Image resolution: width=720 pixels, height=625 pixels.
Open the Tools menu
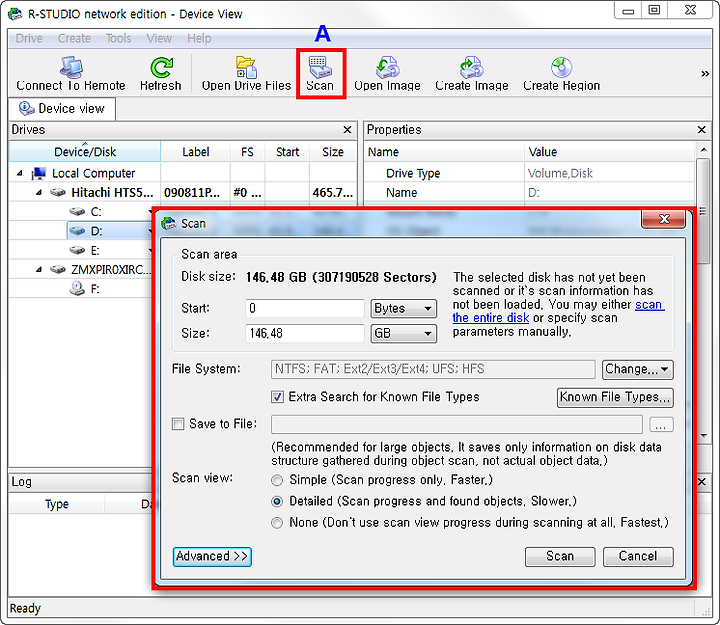pos(118,38)
